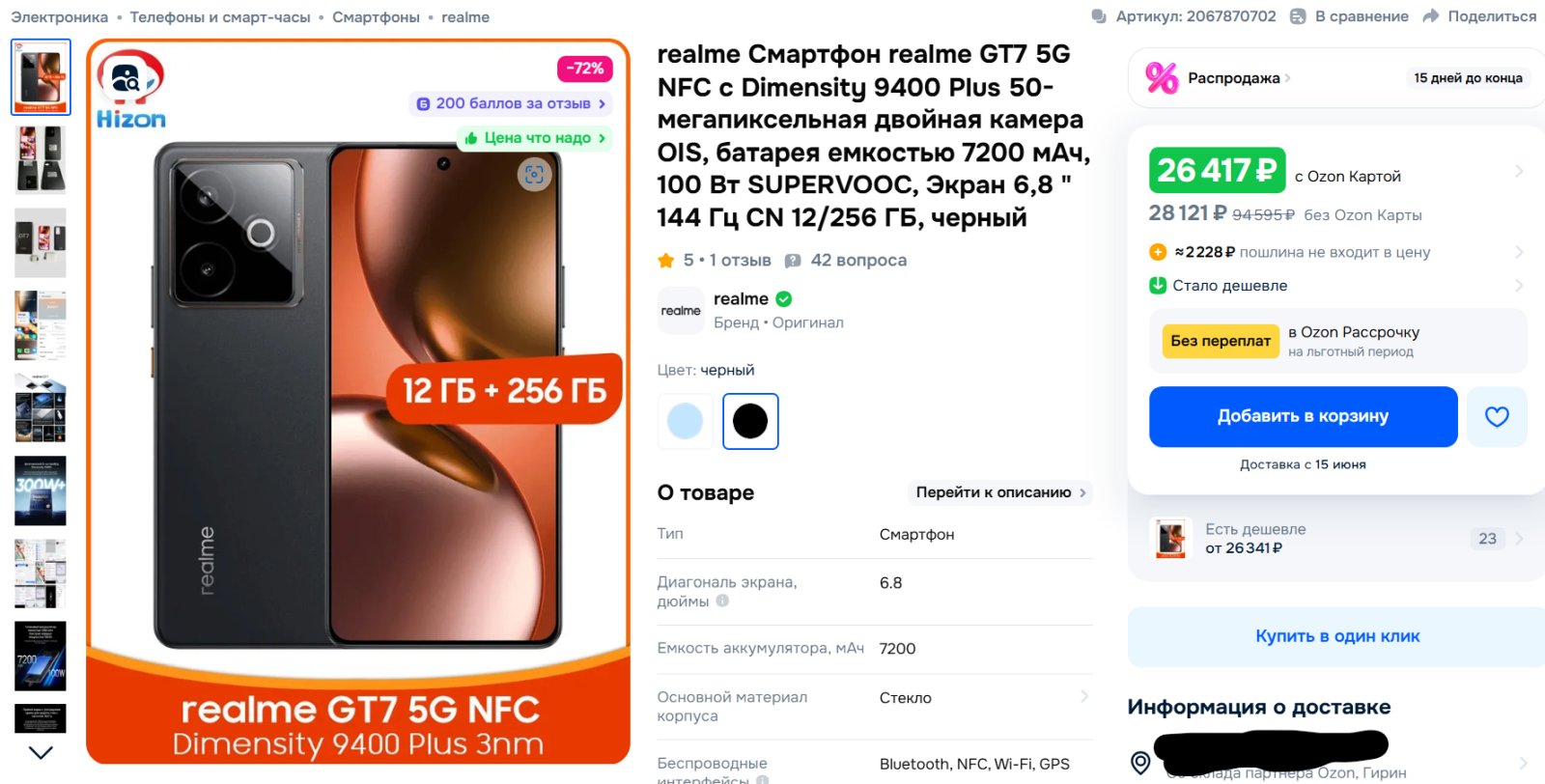
Task: Click the 42 вопроса question icon
Action: coord(793,261)
